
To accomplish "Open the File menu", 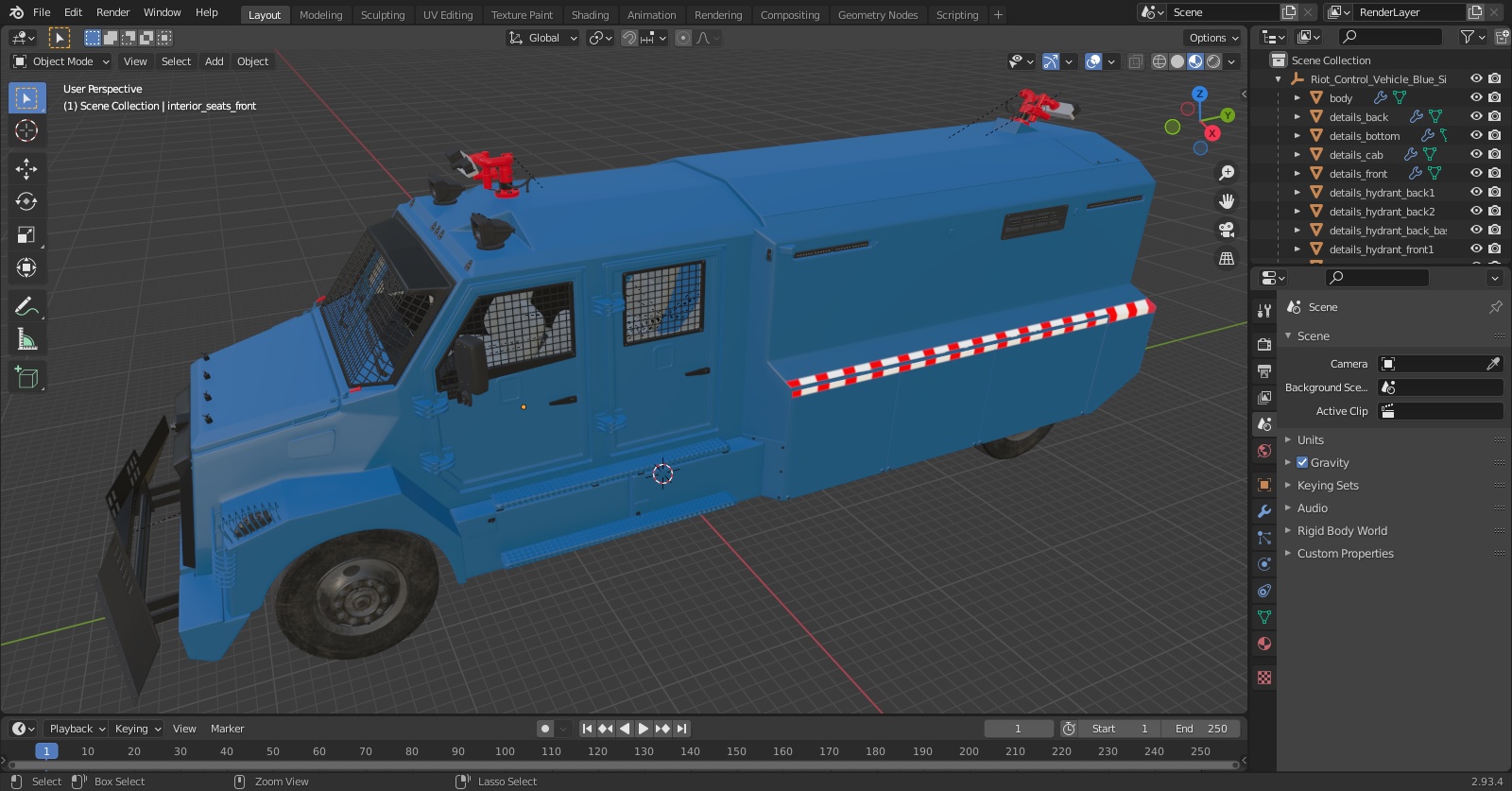I will (42, 12).
